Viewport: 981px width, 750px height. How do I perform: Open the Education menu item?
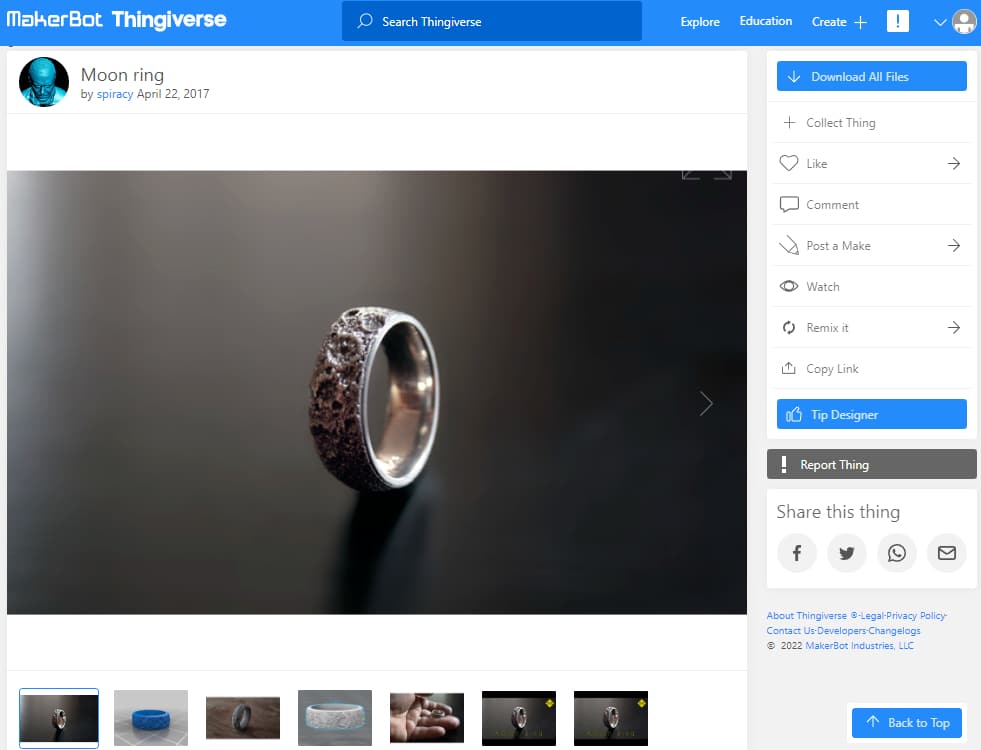[766, 21]
